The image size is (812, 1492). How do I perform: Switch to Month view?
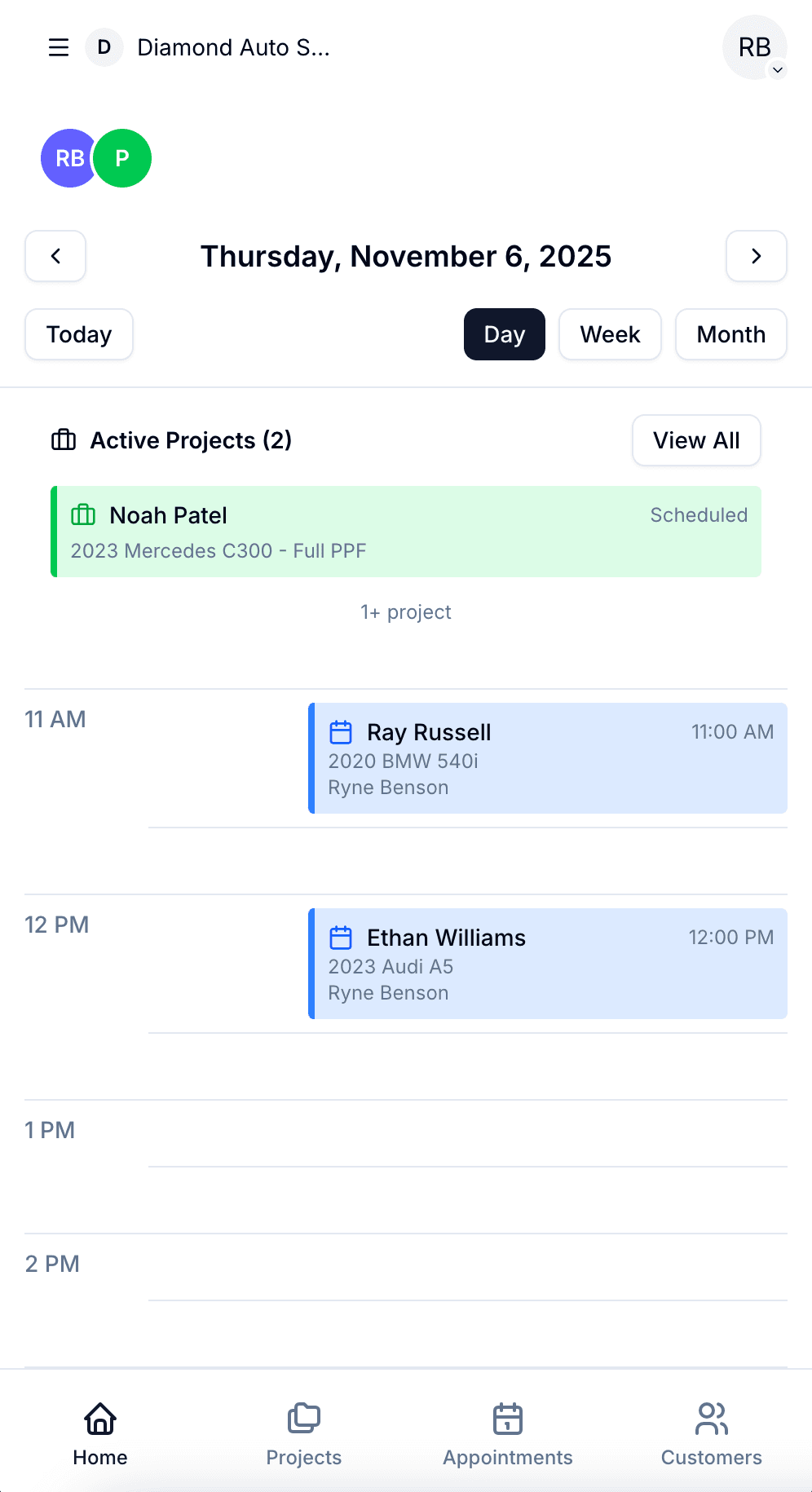pyautogui.click(x=730, y=334)
